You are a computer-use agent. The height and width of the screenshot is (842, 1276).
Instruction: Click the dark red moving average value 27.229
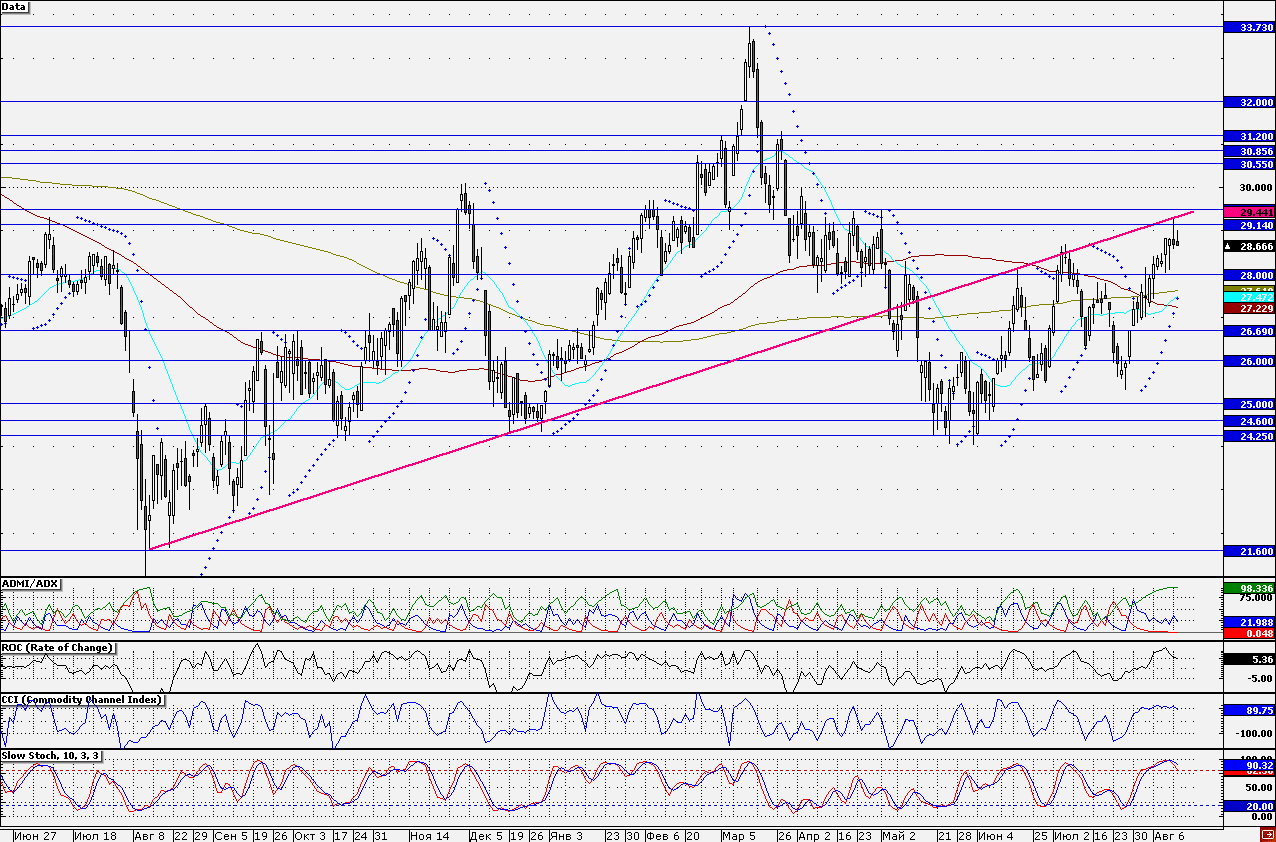coord(1250,309)
